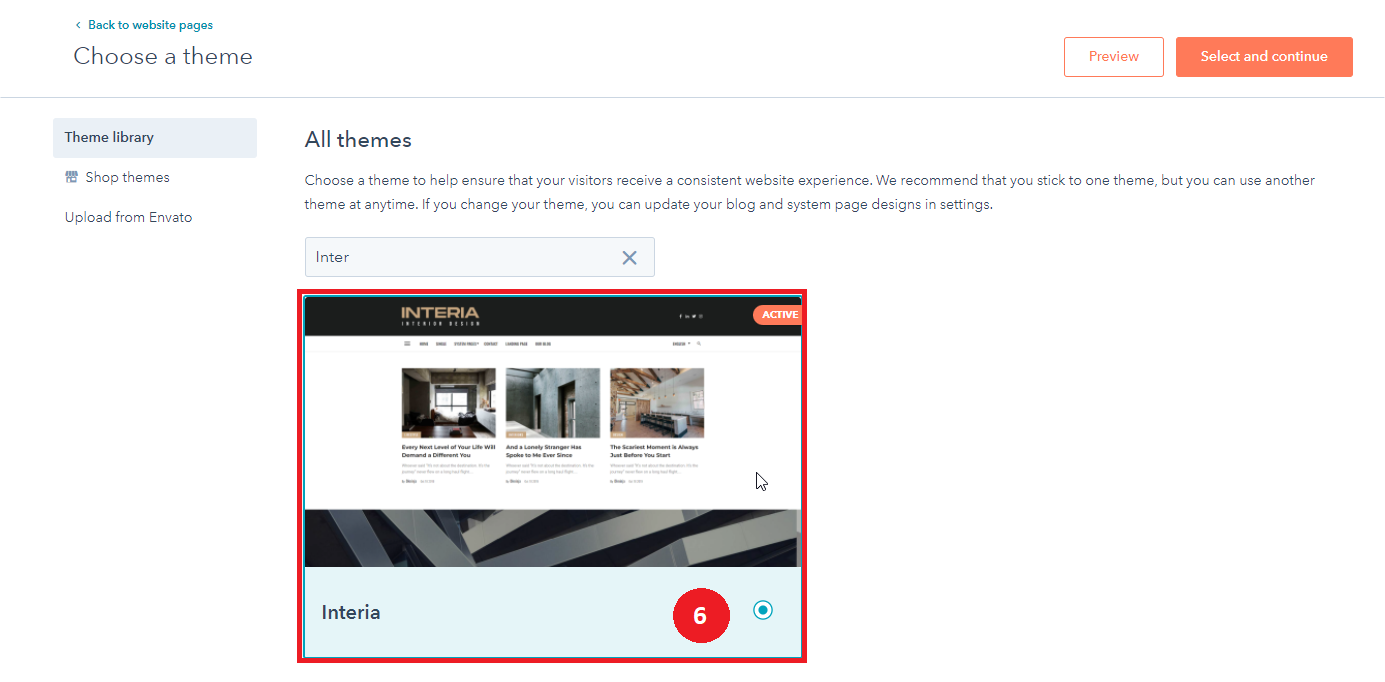This screenshot has width=1385, height=682.
Task: Click the INTERIA logo in theme preview
Action: coord(440,315)
